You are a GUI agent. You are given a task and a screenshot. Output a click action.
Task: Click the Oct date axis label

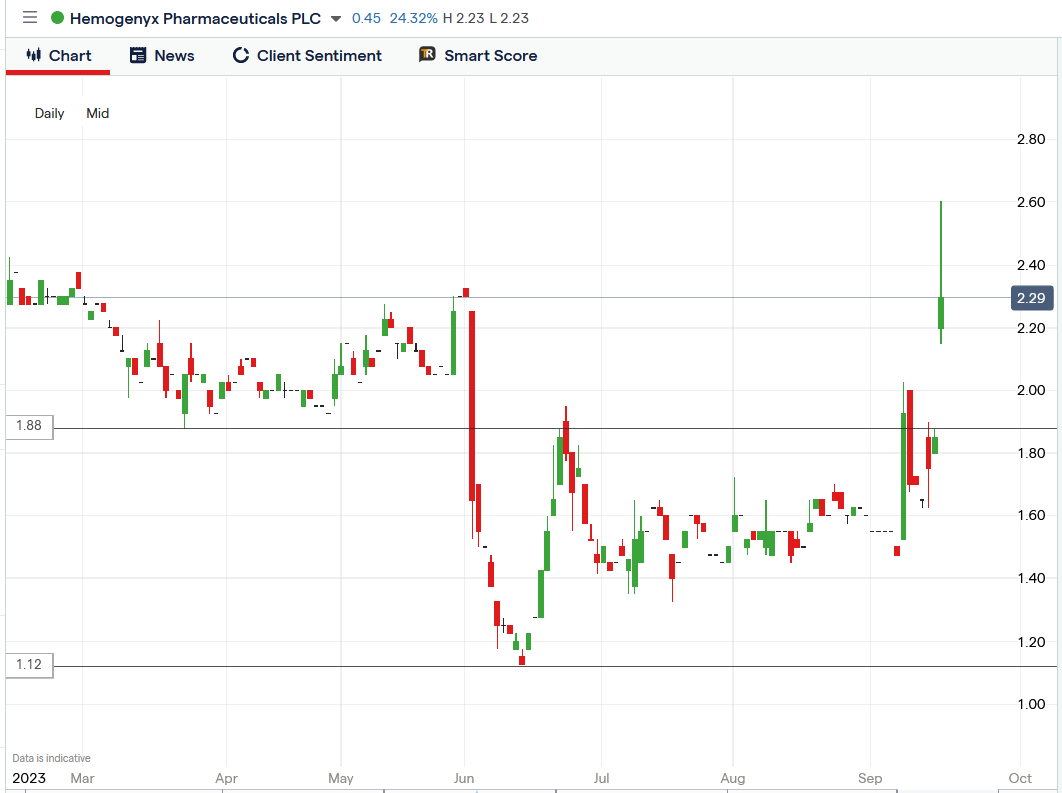(1020, 778)
